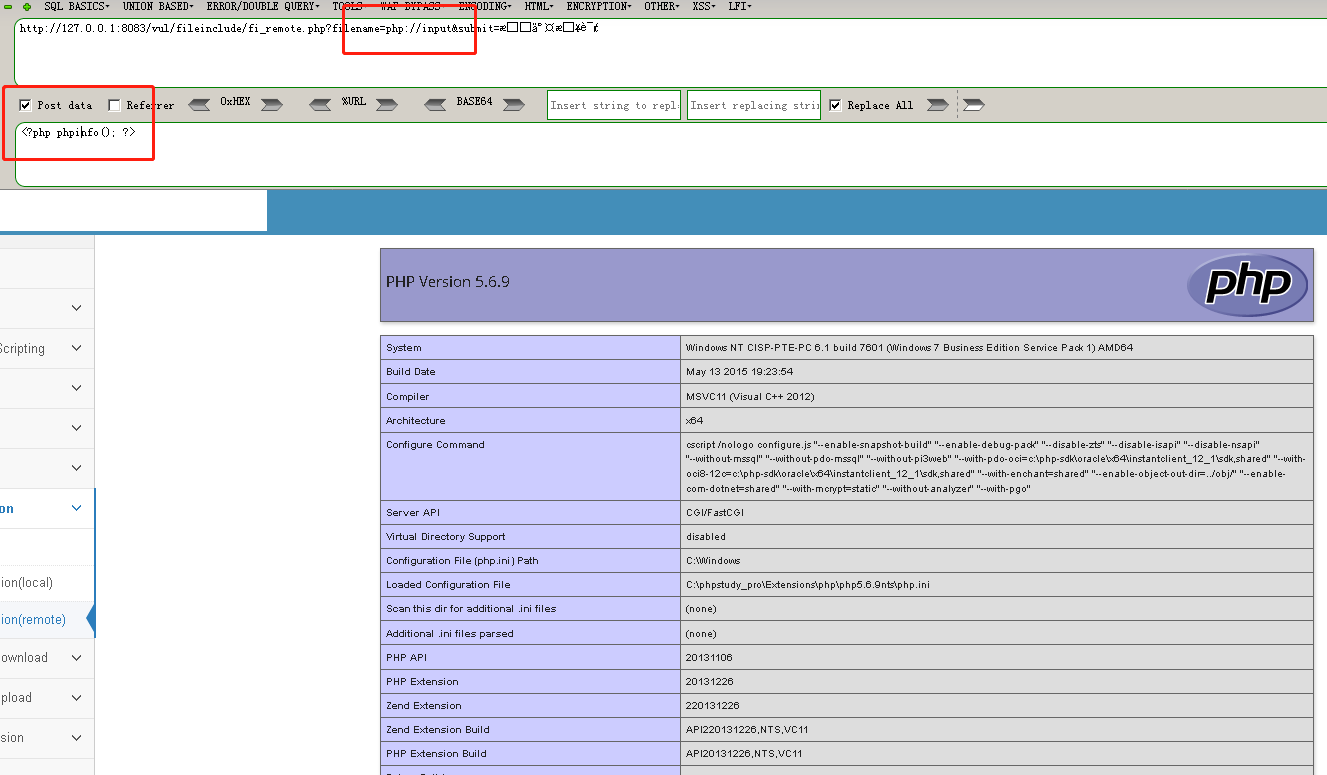Viewport: 1327px width, 775px height.
Task: Toggle the Replace All checkbox
Action: coord(835,104)
